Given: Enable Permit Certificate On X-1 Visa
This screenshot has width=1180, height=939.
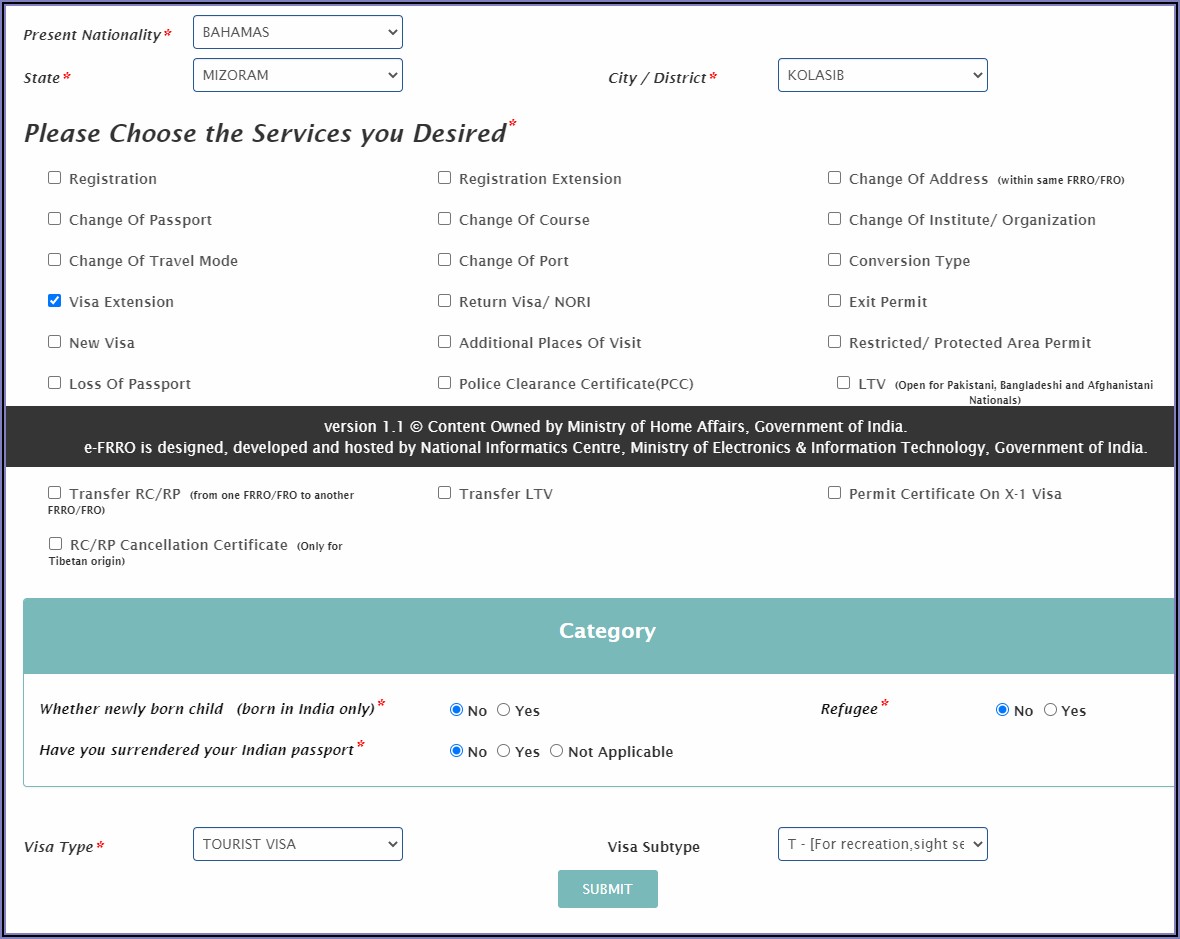Looking at the screenshot, I should coord(834,493).
